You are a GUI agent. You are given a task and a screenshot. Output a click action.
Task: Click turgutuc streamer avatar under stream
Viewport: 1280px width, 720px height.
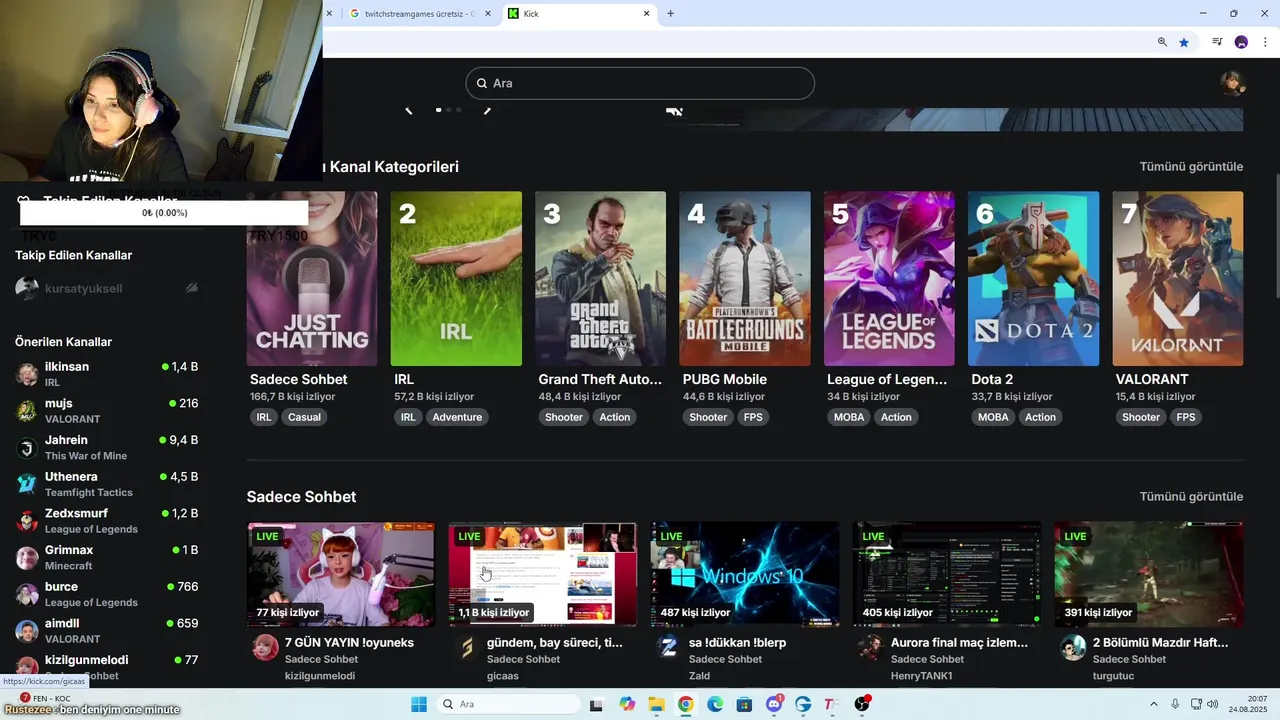point(1073,647)
